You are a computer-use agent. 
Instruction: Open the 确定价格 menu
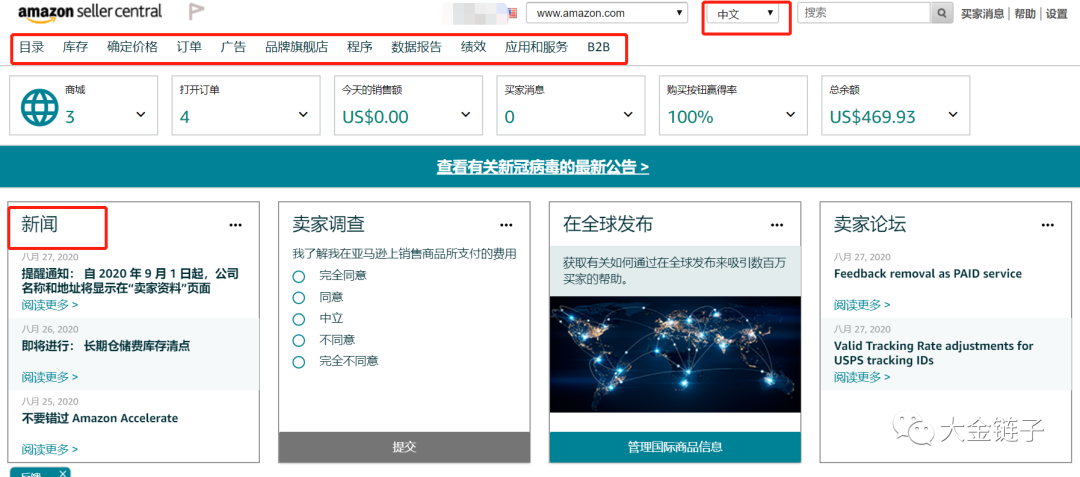coord(132,47)
